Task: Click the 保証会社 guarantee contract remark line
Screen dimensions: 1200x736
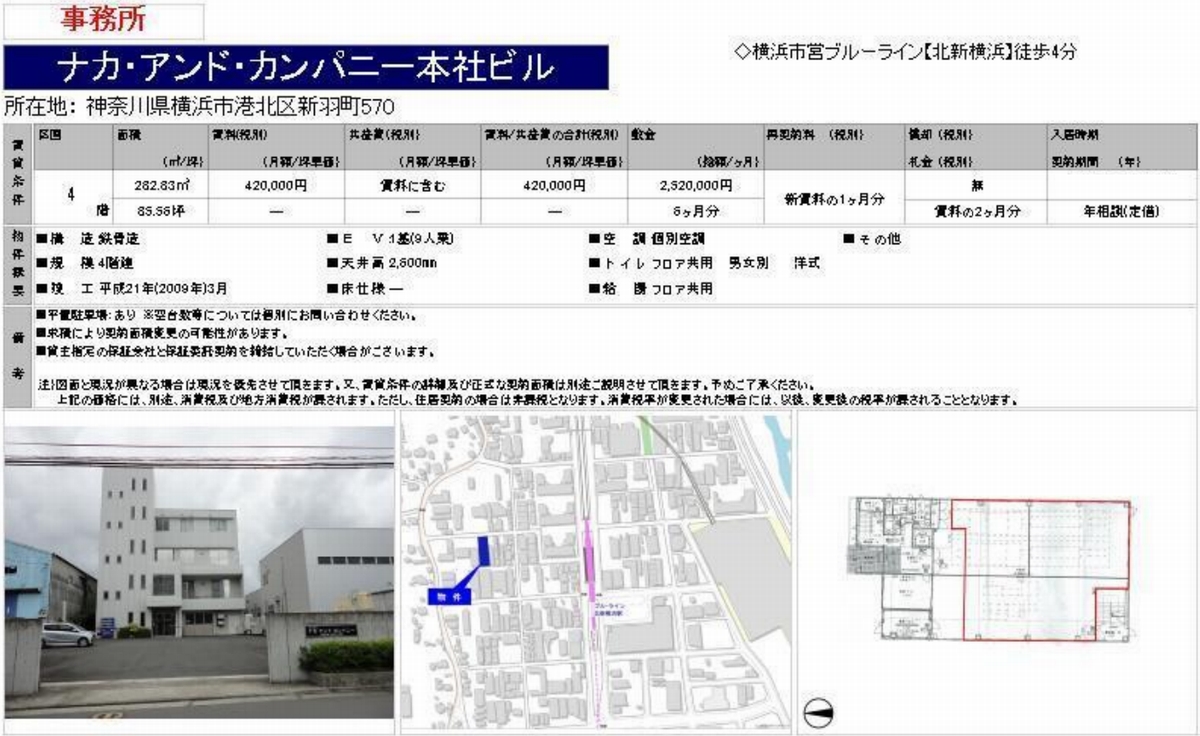Action: [236, 351]
